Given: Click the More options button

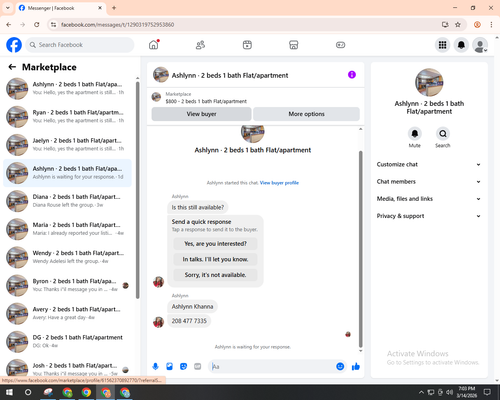Looking at the screenshot, I should (306, 114).
